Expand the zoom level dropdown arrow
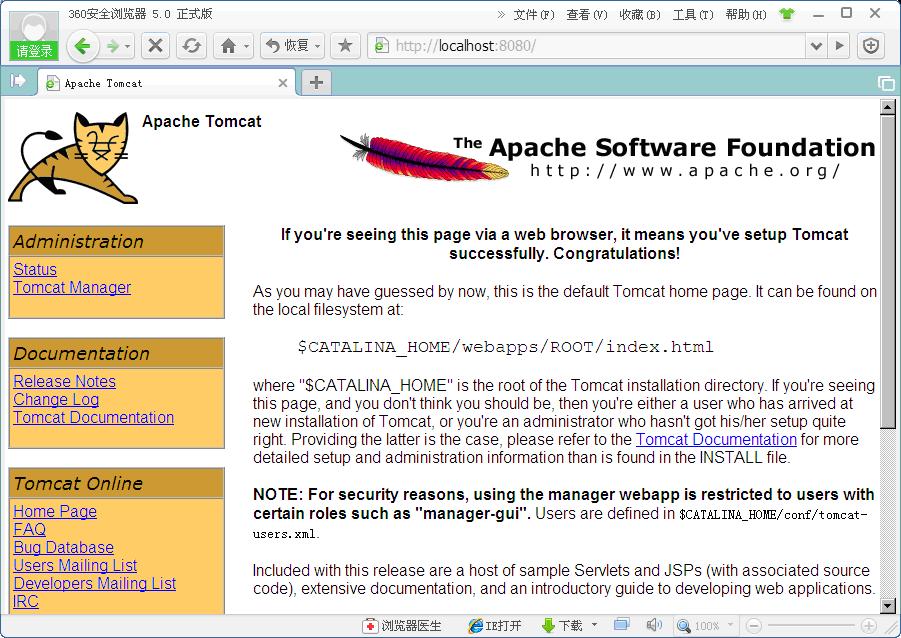The width and height of the screenshot is (901, 638). pos(730,625)
